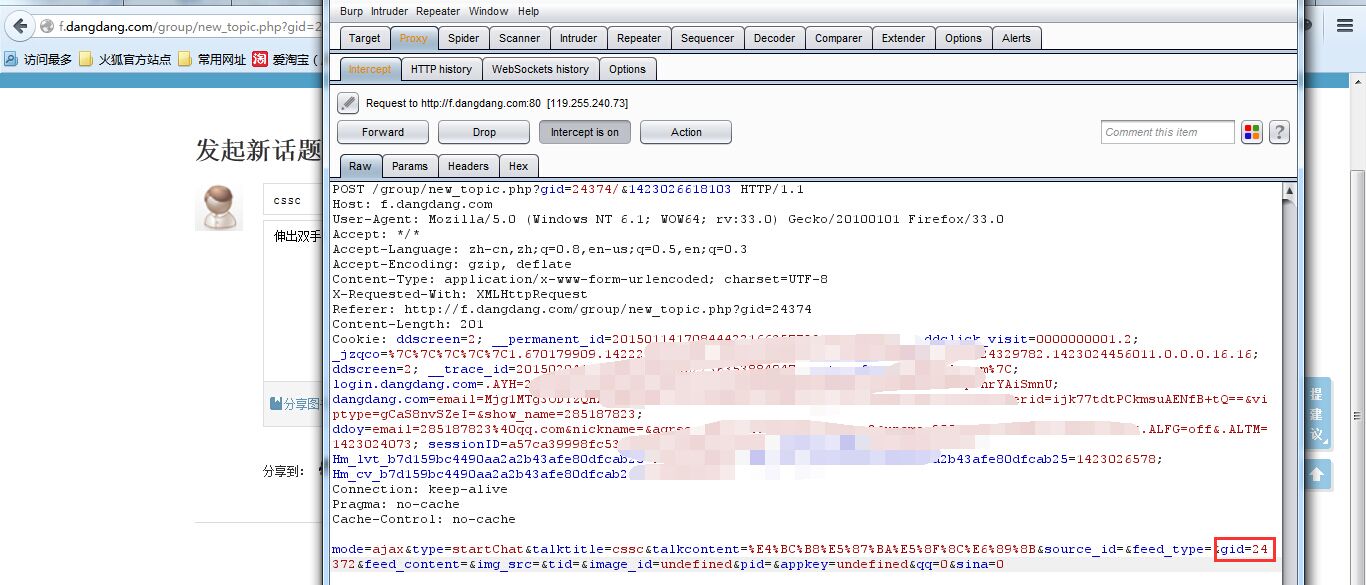The height and width of the screenshot is (585, 1366).
Task: Select the Hex request view tab
Action: (x=518, y=166)
